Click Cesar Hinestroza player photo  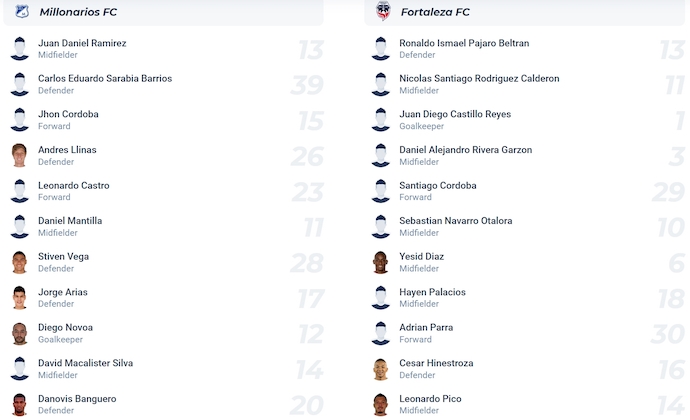click(380, 369)
